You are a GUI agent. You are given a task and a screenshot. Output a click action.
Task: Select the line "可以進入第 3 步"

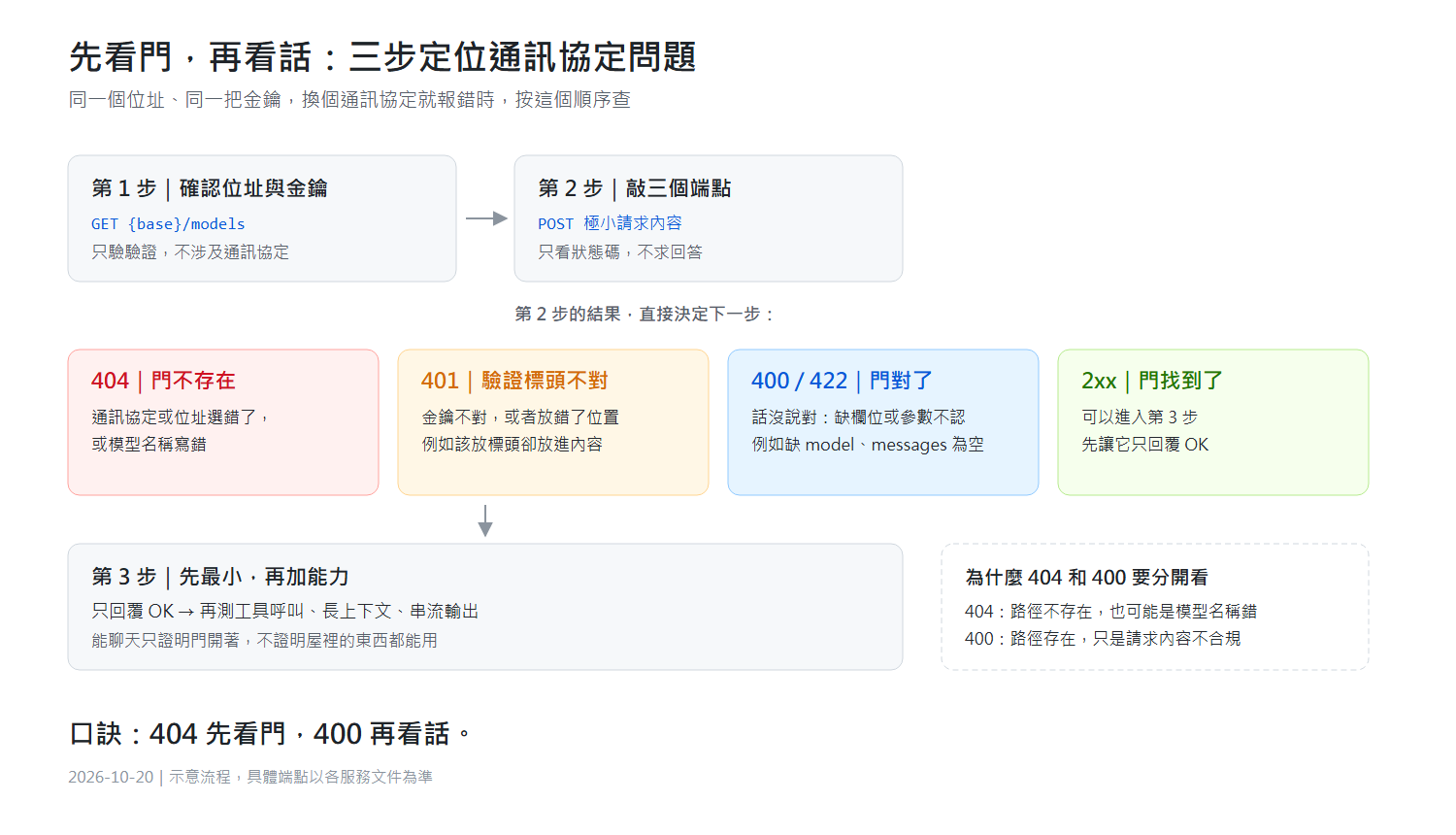(x=1140, y=417)
